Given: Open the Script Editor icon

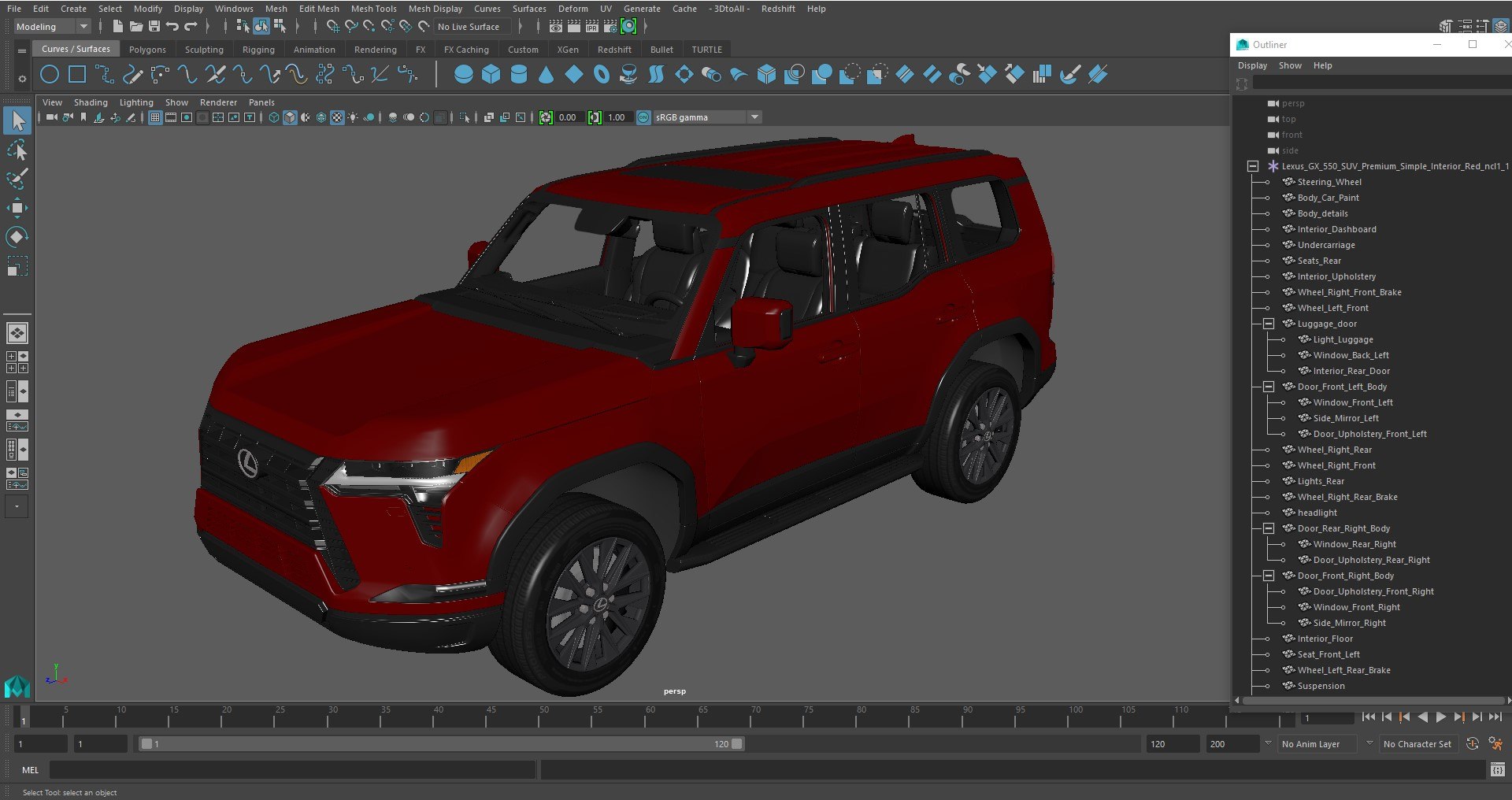Looking at the screenshot, I should tap(1497, 769).
